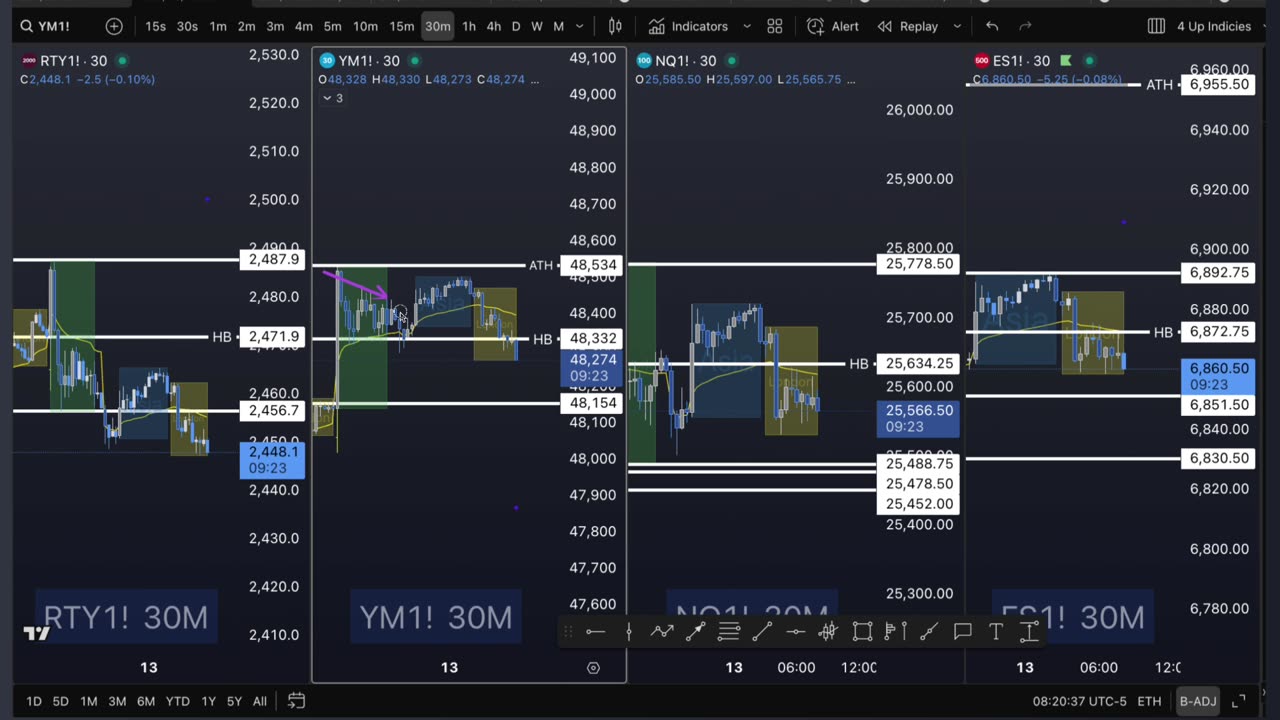This screenshot has height=720, width=1280.
Task: Select the 1m timeframe
Action: [x=218, y=26]
